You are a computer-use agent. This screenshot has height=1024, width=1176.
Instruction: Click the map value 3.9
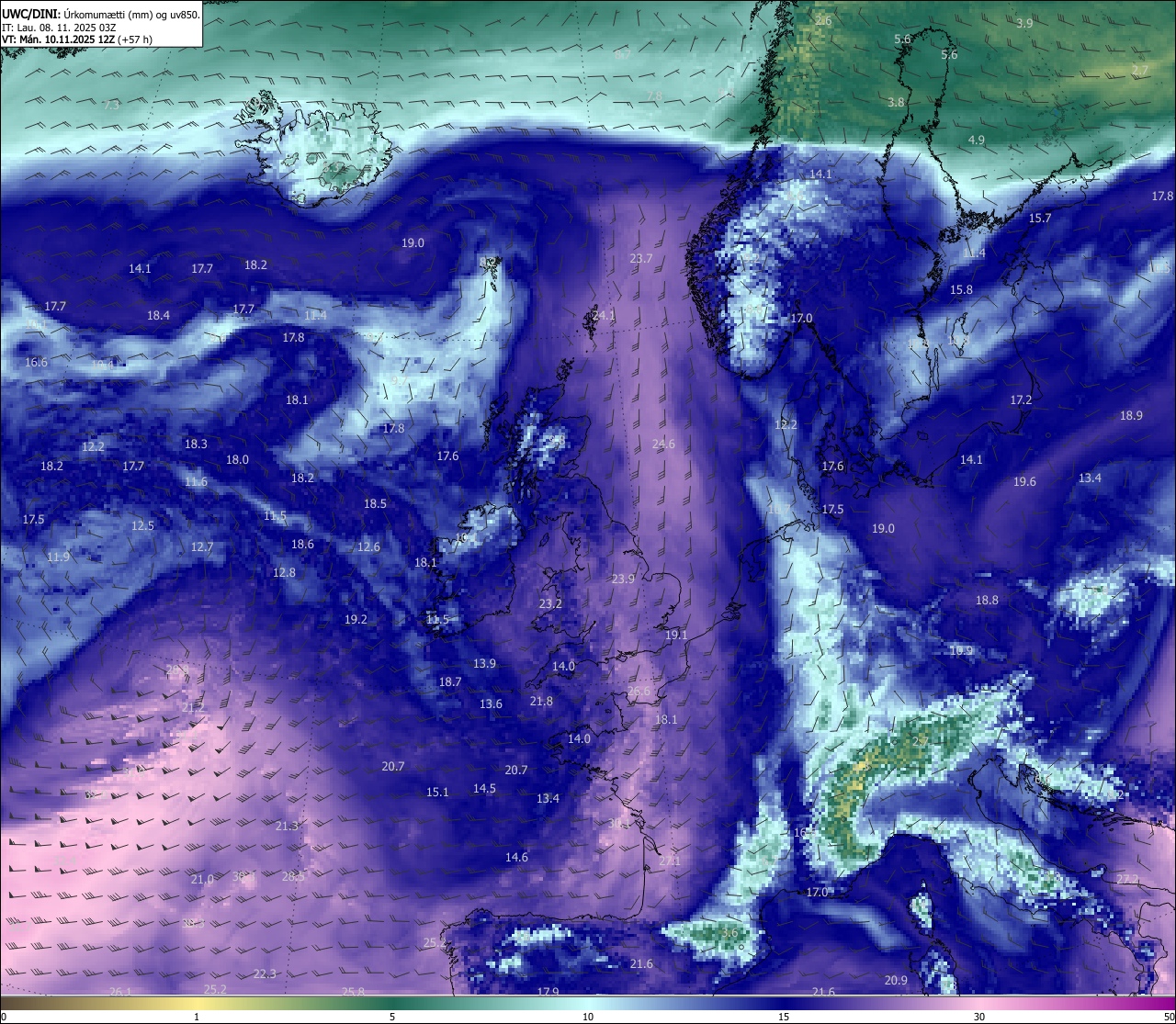(x=1024, y=23)
